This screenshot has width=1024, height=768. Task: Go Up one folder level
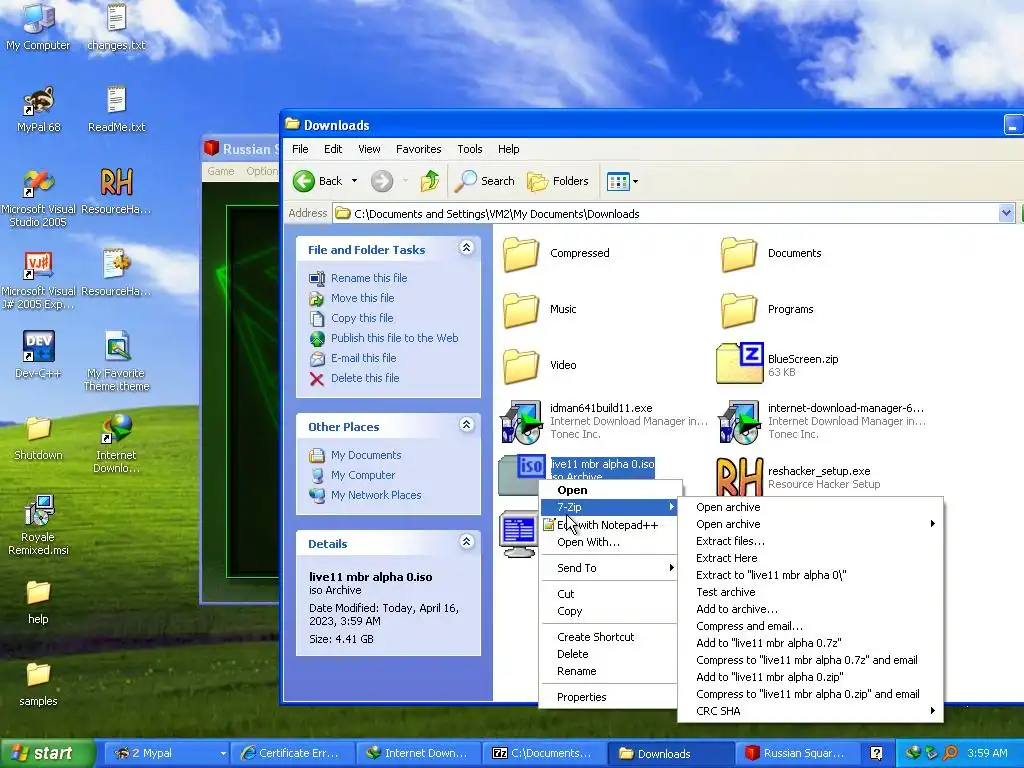click(x=430, y=181)
